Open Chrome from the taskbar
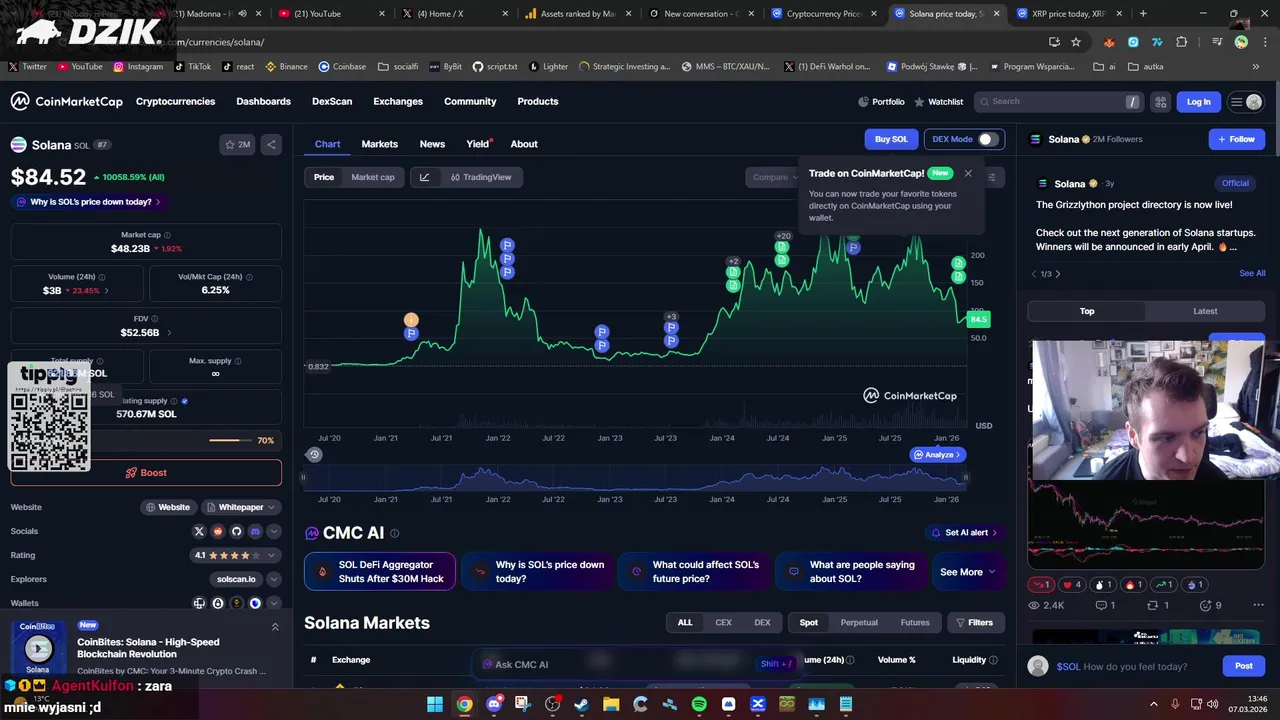Viewport: 1280px width, 720px height. coord(465,704)
